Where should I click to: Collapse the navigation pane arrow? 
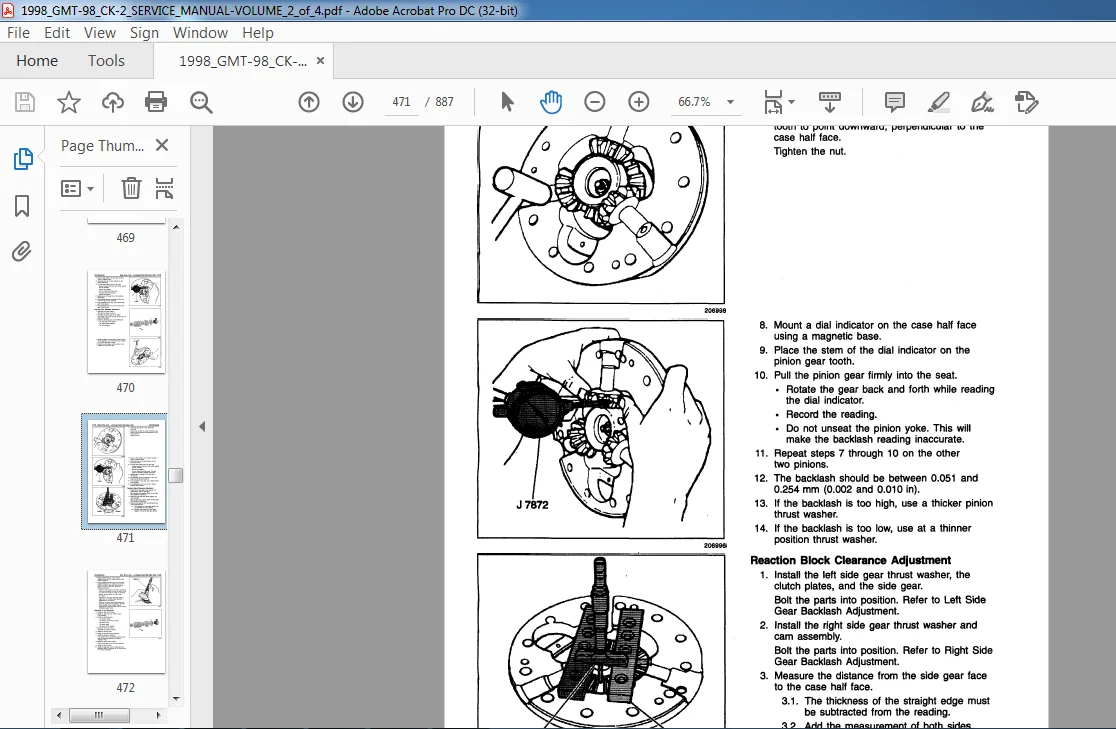[202, 426]
